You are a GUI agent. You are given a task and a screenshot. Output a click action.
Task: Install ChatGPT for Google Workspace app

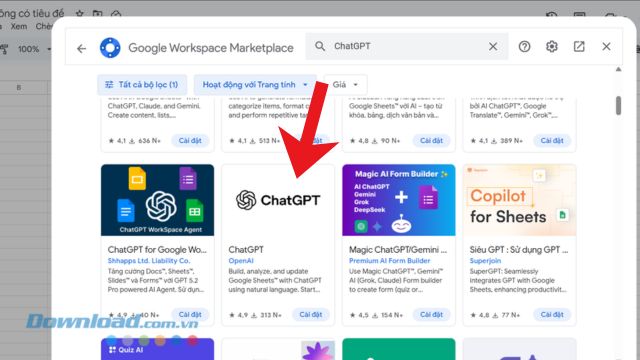[x=190, y=314]
